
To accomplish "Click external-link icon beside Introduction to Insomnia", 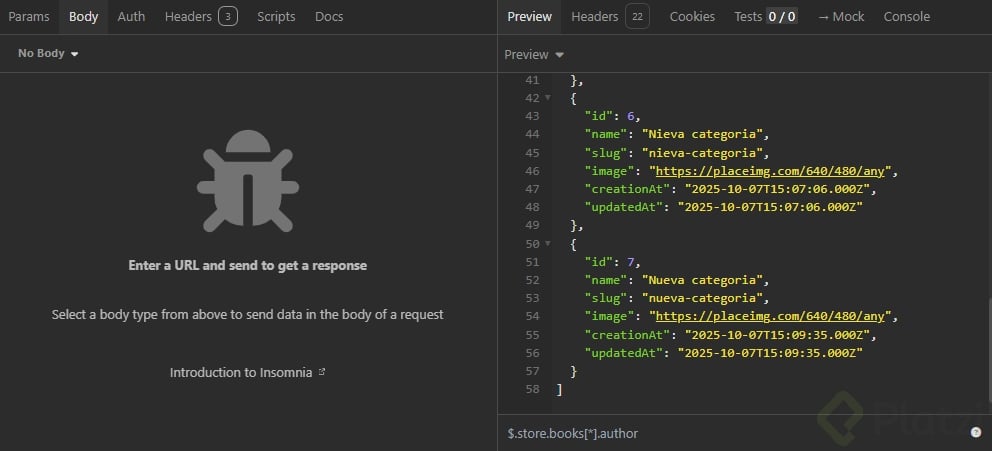I will (322, 372).
